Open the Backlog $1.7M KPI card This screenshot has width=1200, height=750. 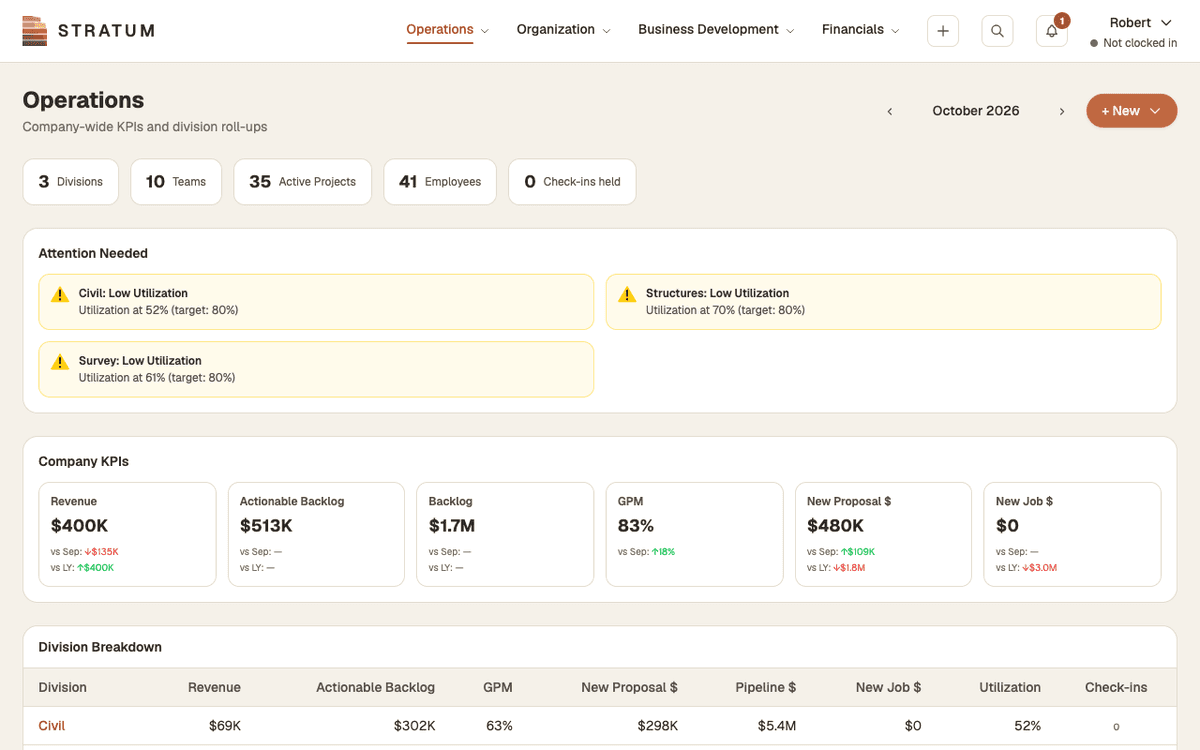(505, 534)
